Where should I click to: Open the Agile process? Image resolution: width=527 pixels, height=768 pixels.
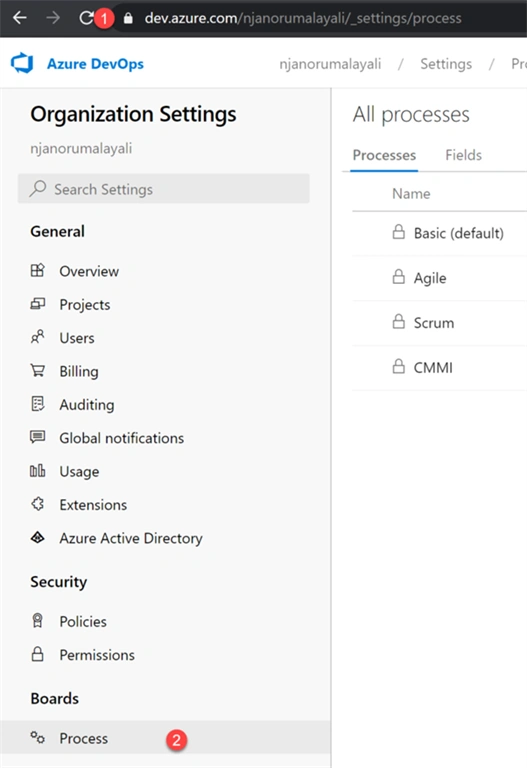tap(430, 278)
